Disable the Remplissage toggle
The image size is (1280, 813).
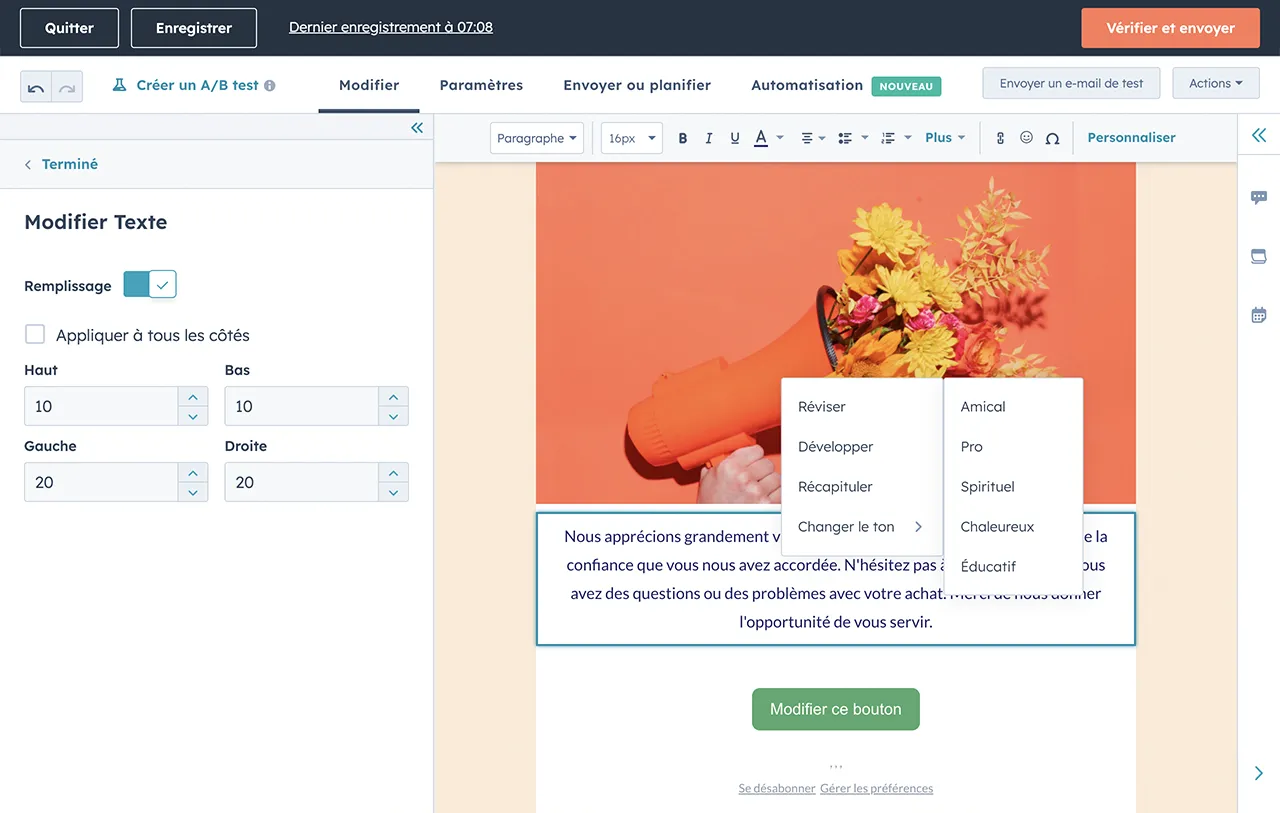(x=149, y=284)
